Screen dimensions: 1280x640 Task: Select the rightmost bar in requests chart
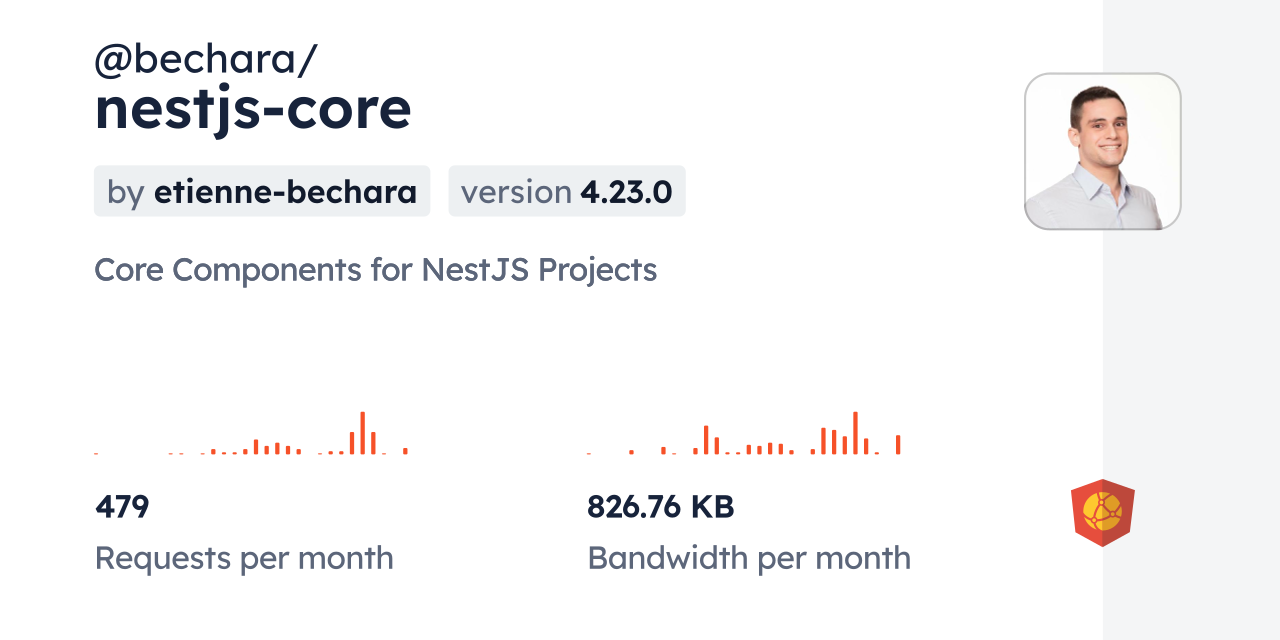coord(405,451)
